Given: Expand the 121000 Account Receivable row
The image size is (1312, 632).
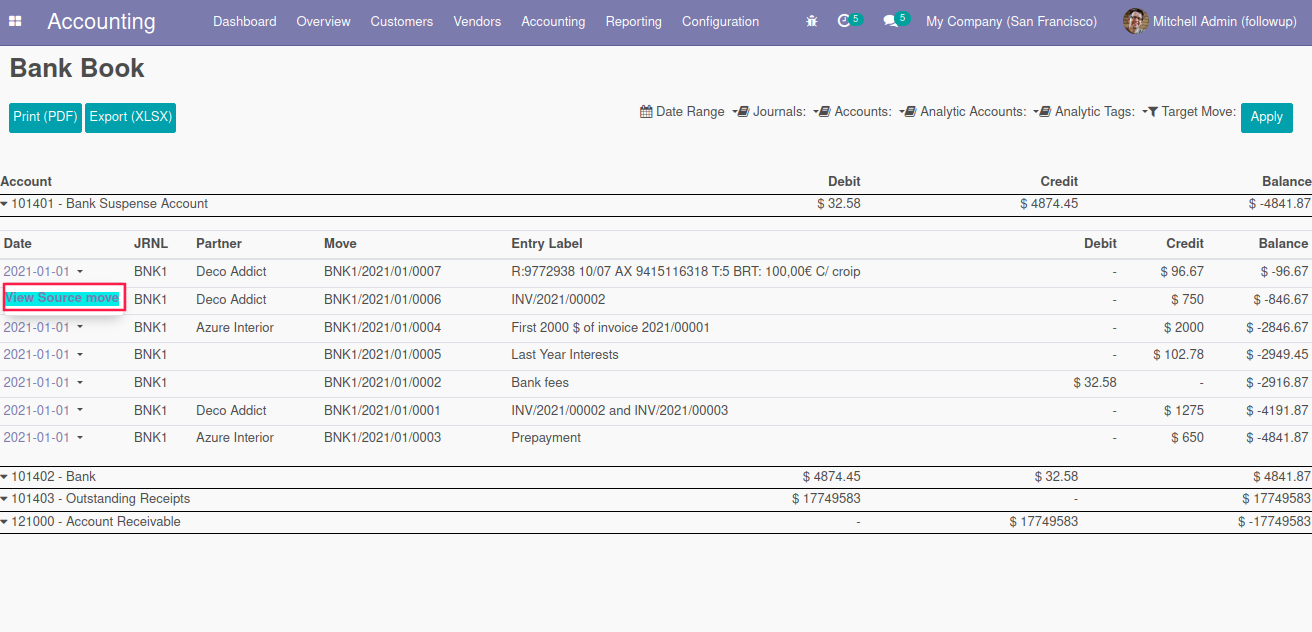Looking at the screenshot, I should coord(5,522).
